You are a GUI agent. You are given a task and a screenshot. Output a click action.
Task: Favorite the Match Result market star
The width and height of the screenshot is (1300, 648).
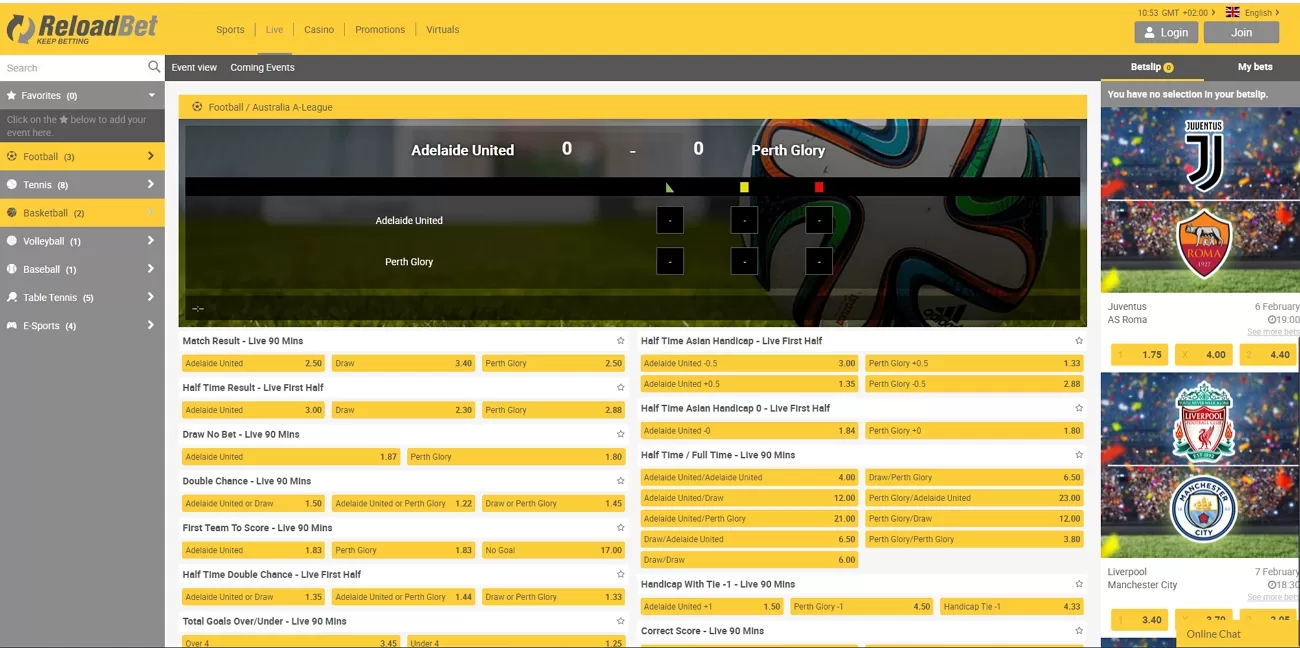621,341
